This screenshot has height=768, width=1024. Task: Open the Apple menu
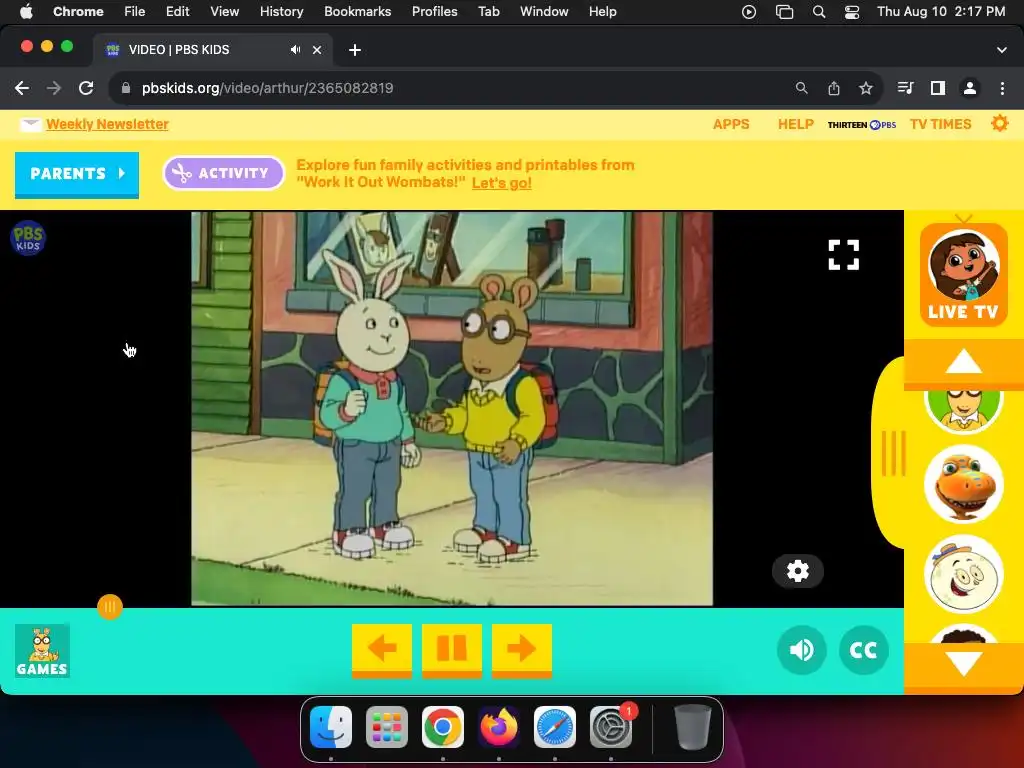(x=26, y=12)
